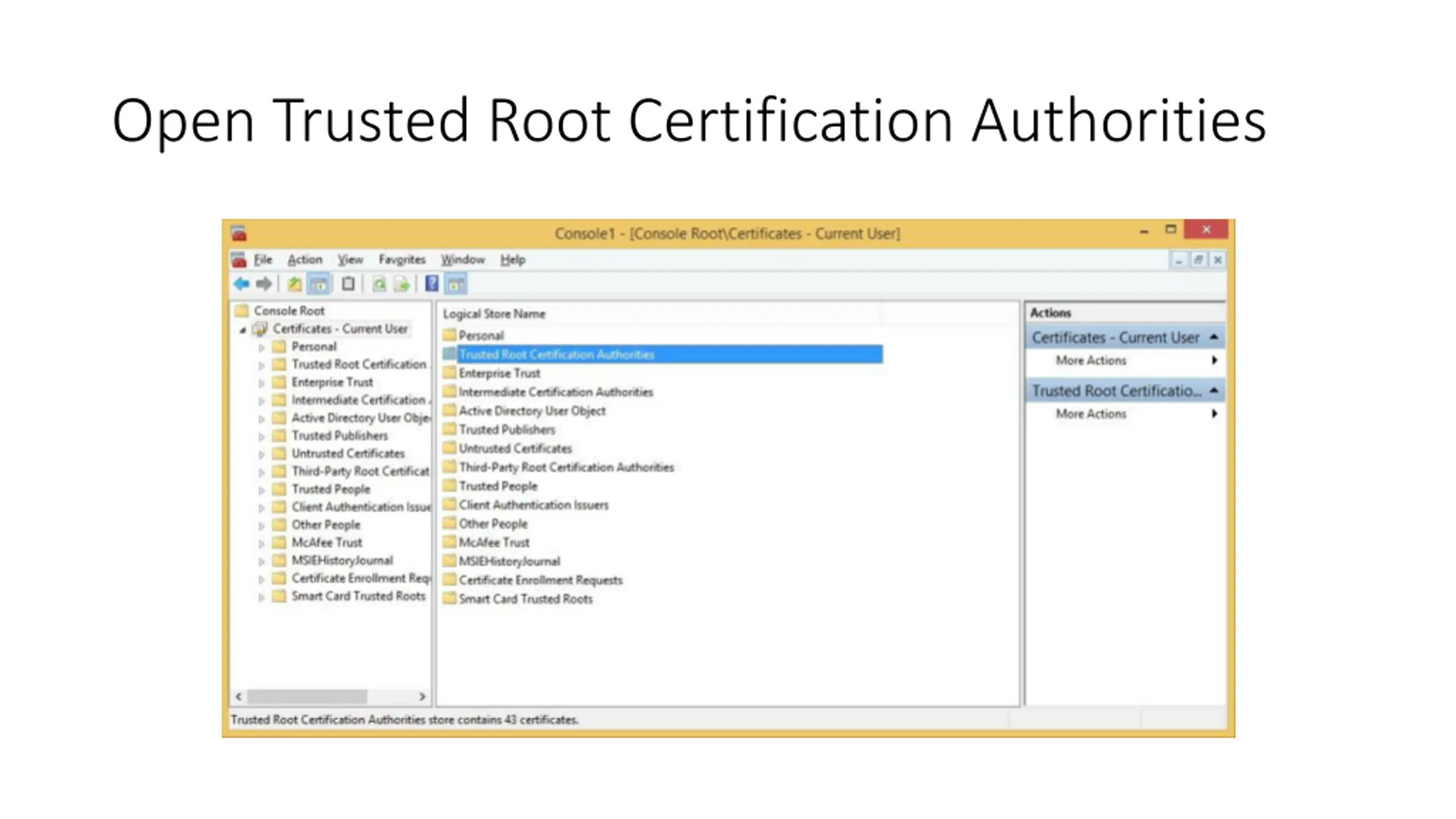Collapse Certificates - Current User tree node
This screenshot has height=819, width=1456.
pyautogui.click(x=243, y=330)
